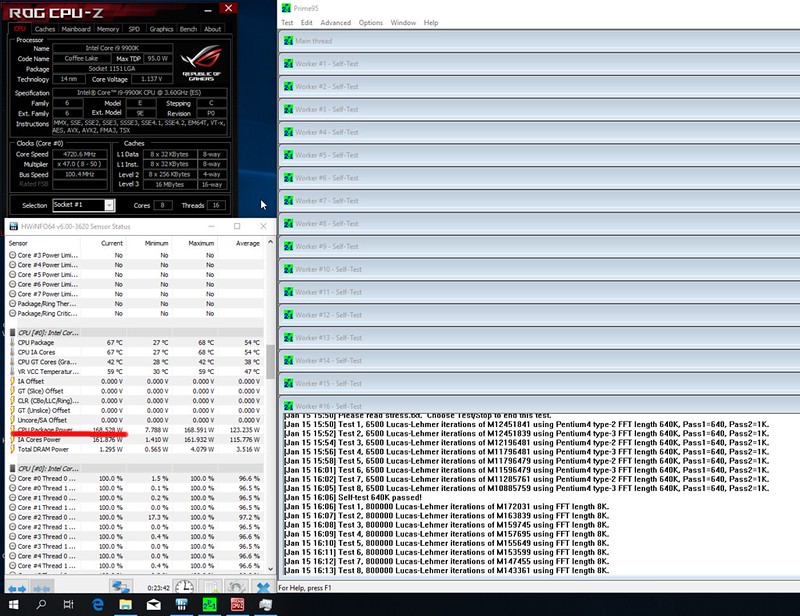Open File Explorer from the taskbar
The width and height of the screenshot is (800, 616).
(x=126, y=606)
